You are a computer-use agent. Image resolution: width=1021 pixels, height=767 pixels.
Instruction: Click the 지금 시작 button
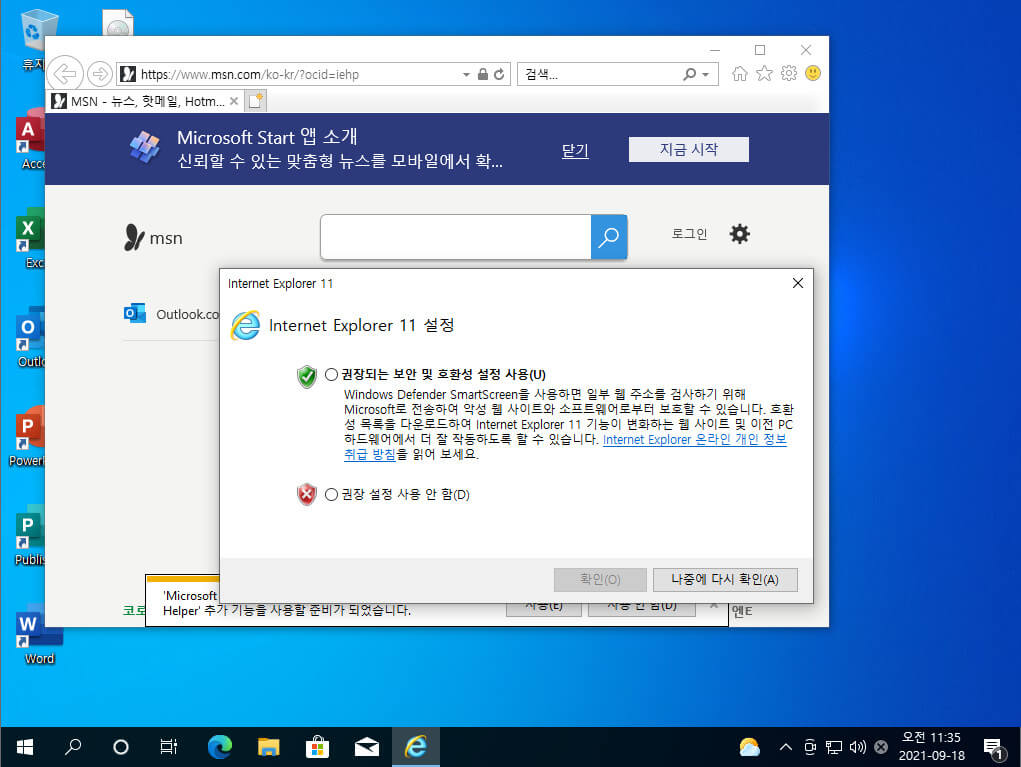coord(688,149)
